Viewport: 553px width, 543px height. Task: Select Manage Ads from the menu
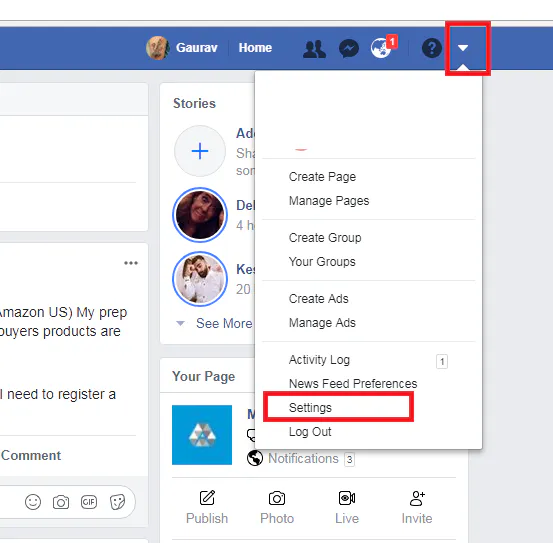tap(322, 323)
